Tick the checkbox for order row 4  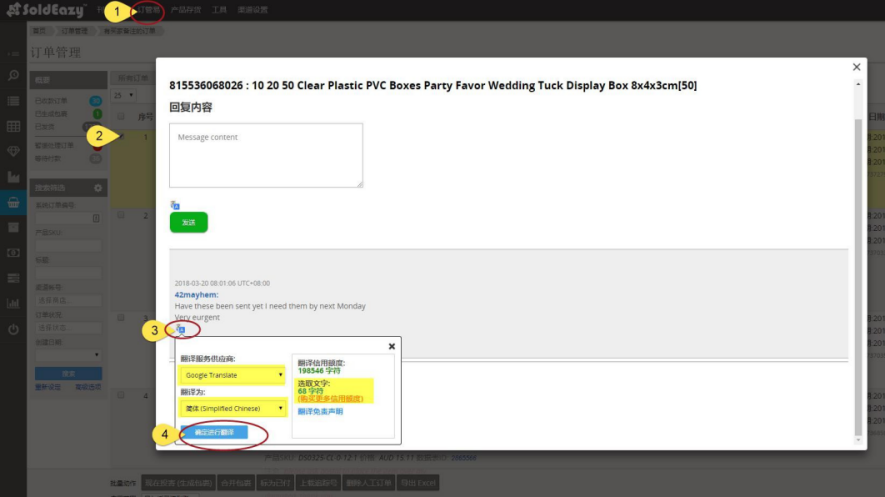click(x=121, y=395)
